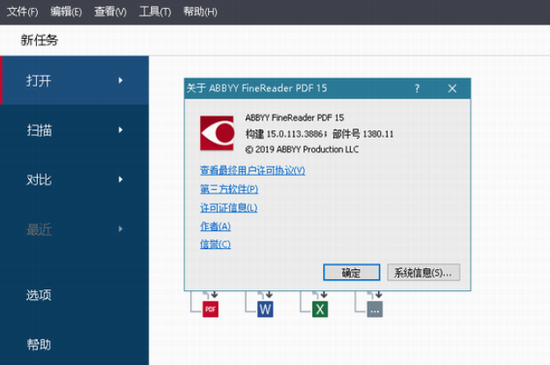The width and height of the screenshot is (550, 365).
Task: Click the green Excel conversion icon
Action: 320,309
